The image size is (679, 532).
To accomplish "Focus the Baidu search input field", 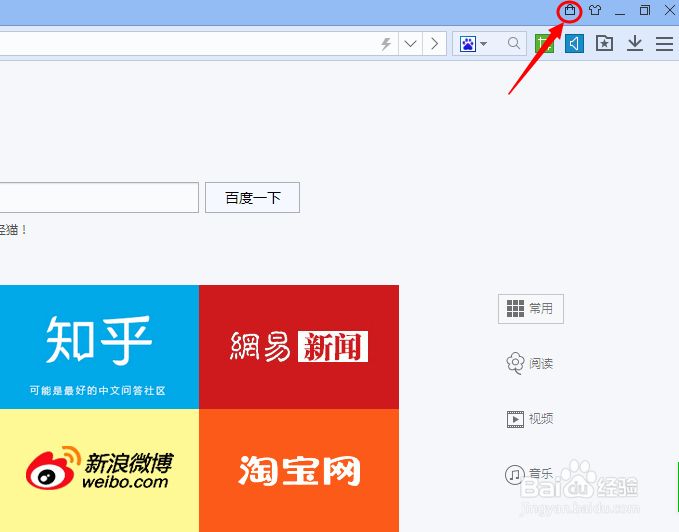I will pos(99,198).
